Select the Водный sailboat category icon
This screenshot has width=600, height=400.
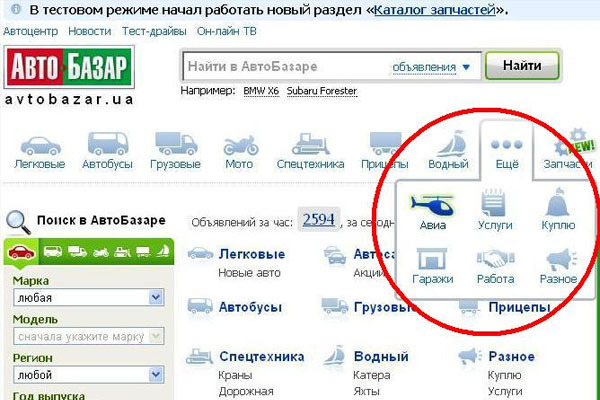(448, 143)
